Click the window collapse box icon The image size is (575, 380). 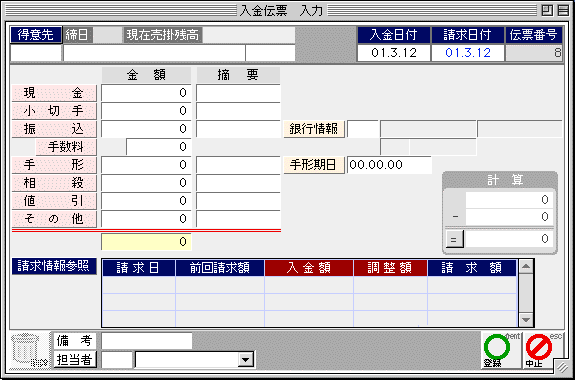click(564, 10)
